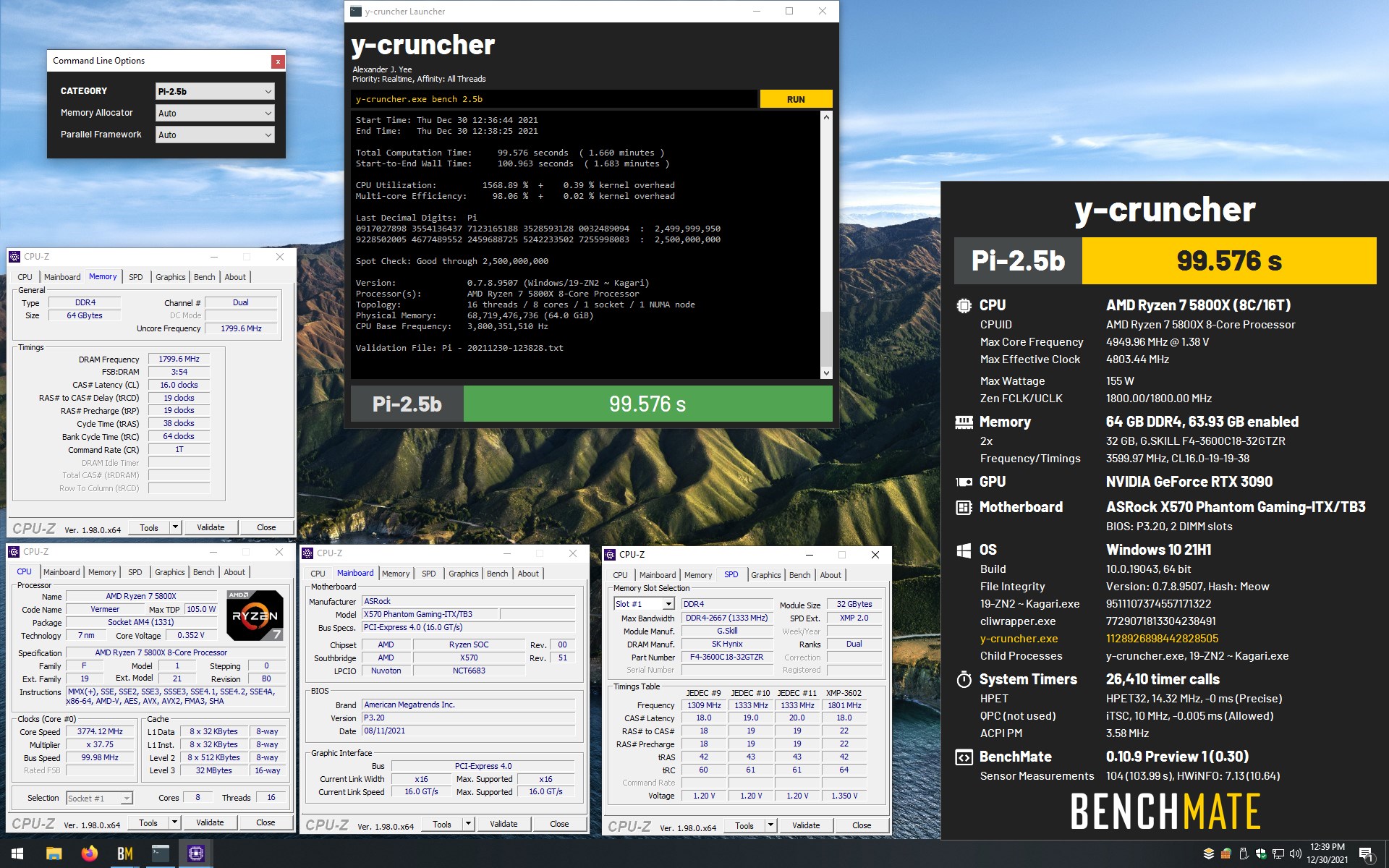Open the notification center icon
The width and height of the screenshot is (1389, 868).
(1367, 854)
